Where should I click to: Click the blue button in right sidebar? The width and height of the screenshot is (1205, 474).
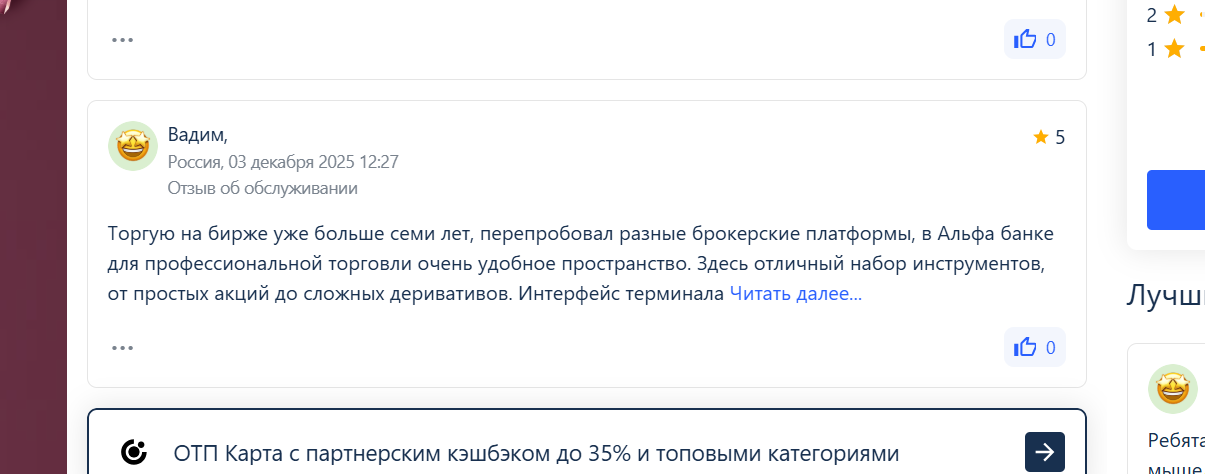(1178, 200)
